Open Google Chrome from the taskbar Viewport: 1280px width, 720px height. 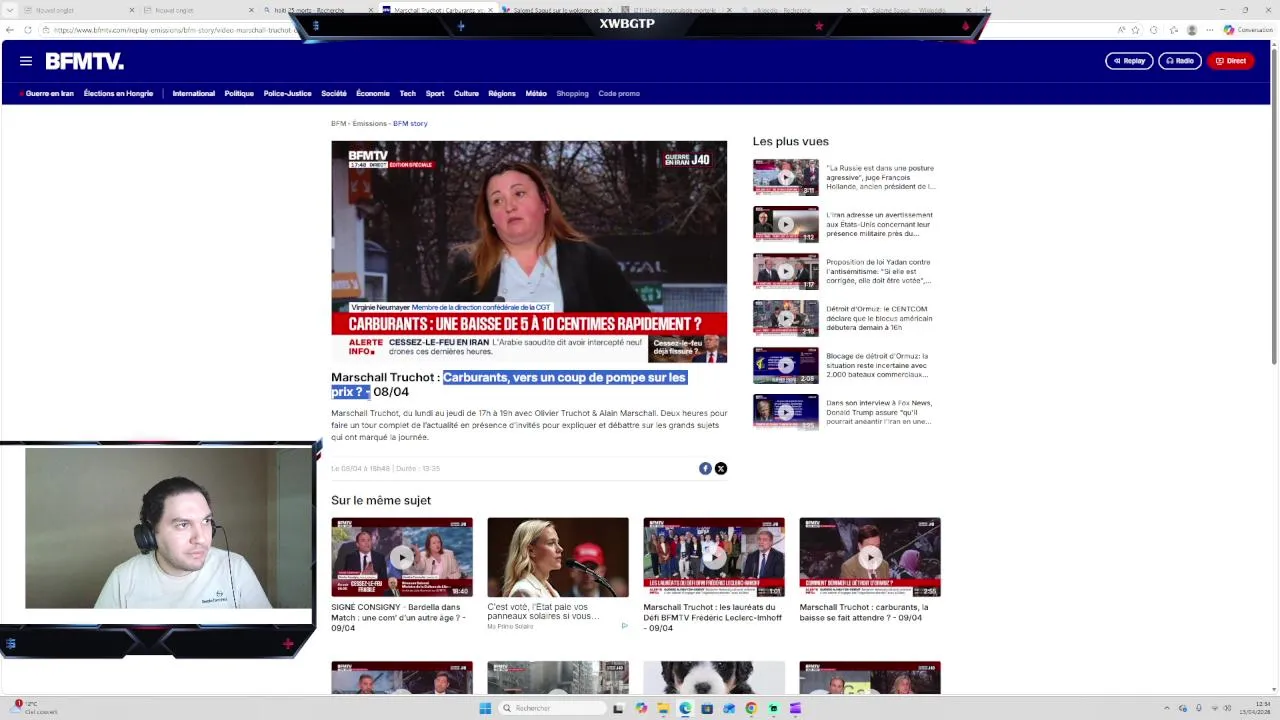[x=751, y=708]
